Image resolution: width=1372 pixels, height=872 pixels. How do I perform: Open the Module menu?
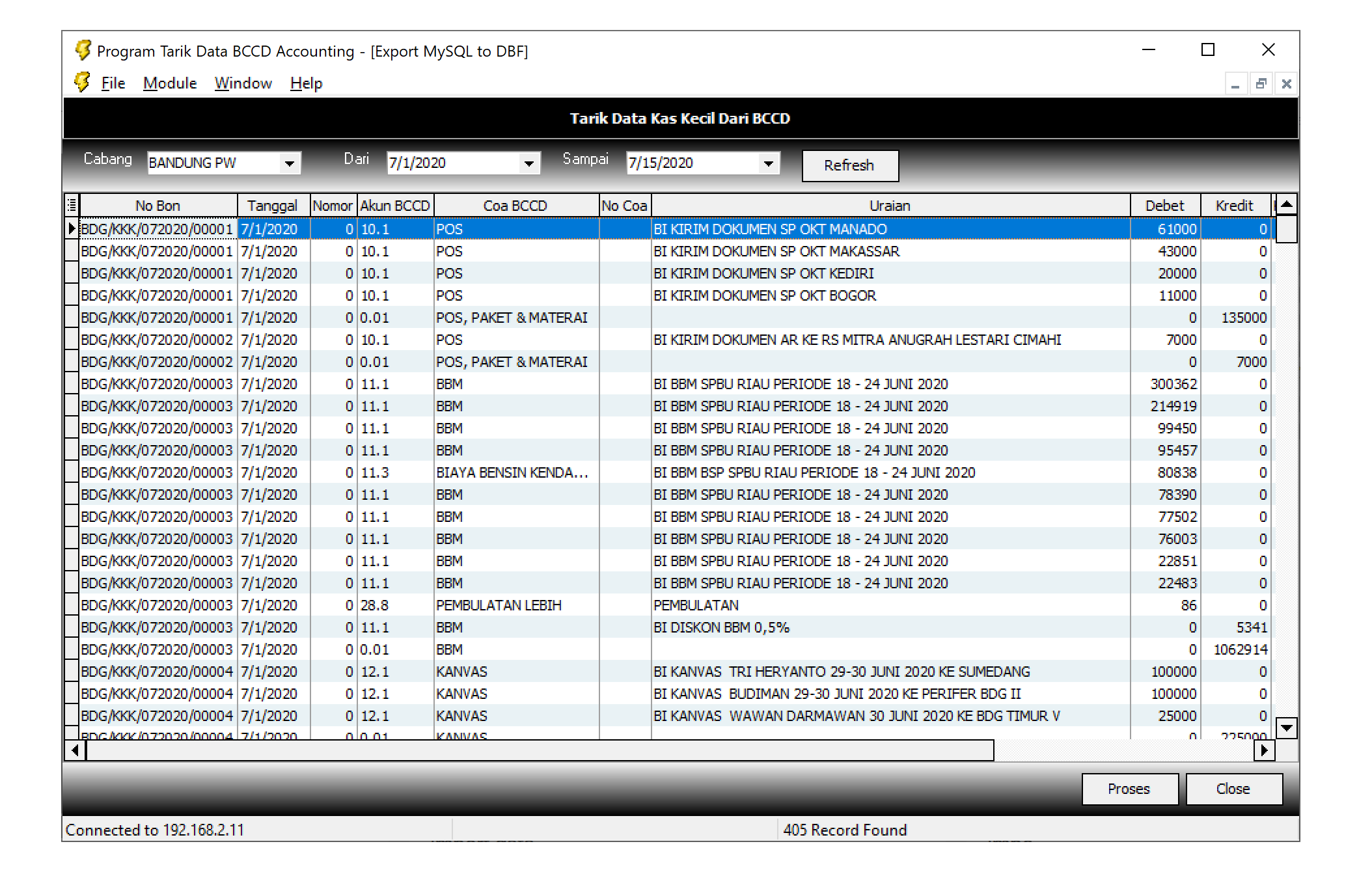(x=170, y=83)
